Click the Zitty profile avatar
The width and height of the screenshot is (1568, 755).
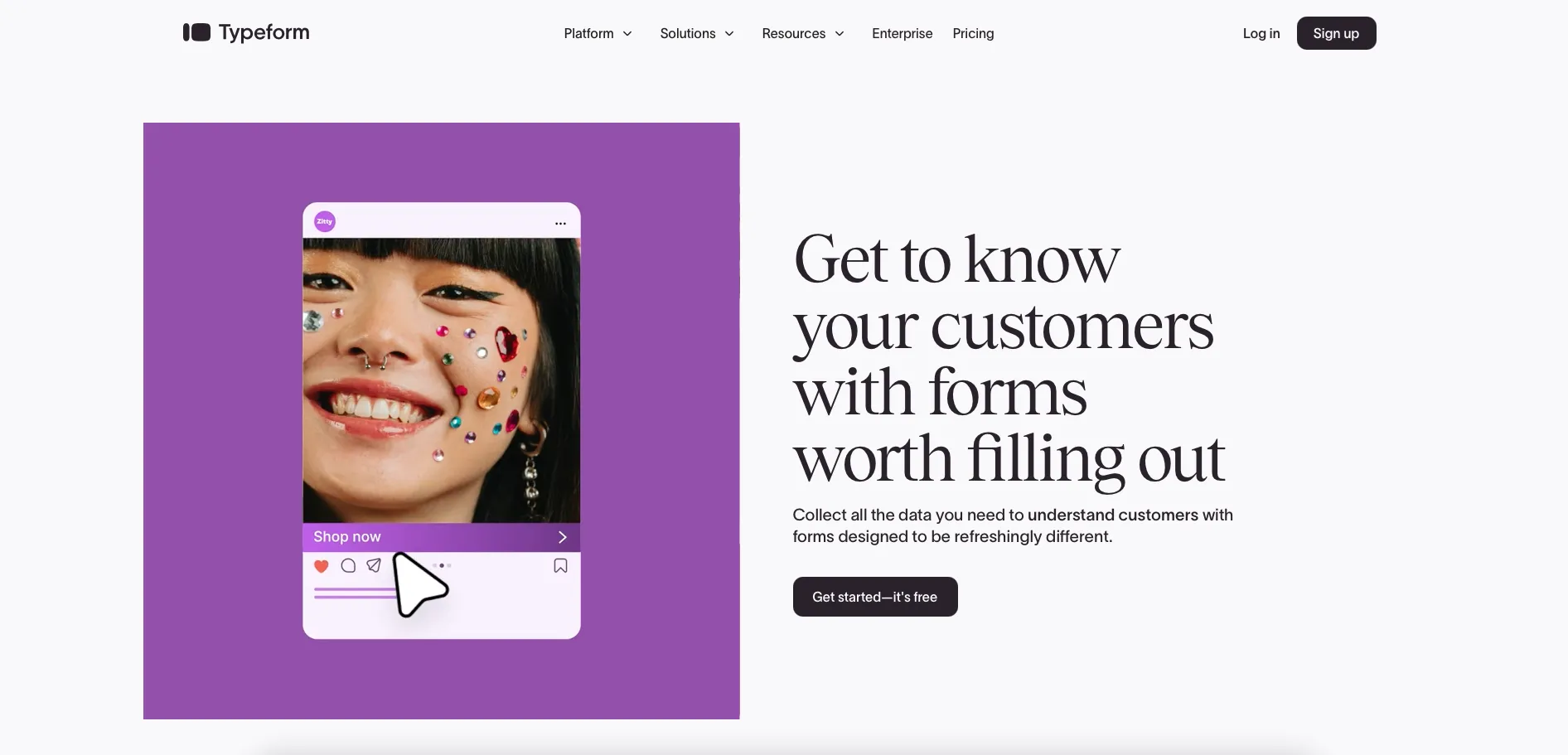325,221
